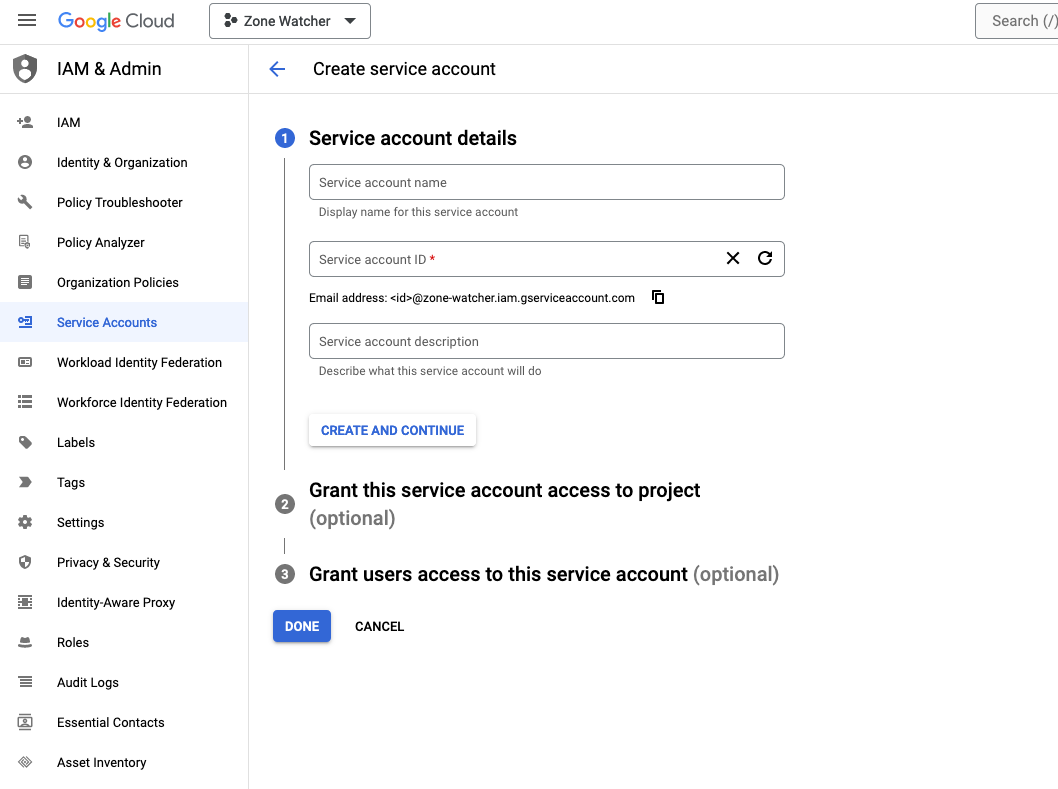The height and width of the screenshot is (789, 1058).
Task: Open the Zone Watcher project selector
Action: pos(289,21)
